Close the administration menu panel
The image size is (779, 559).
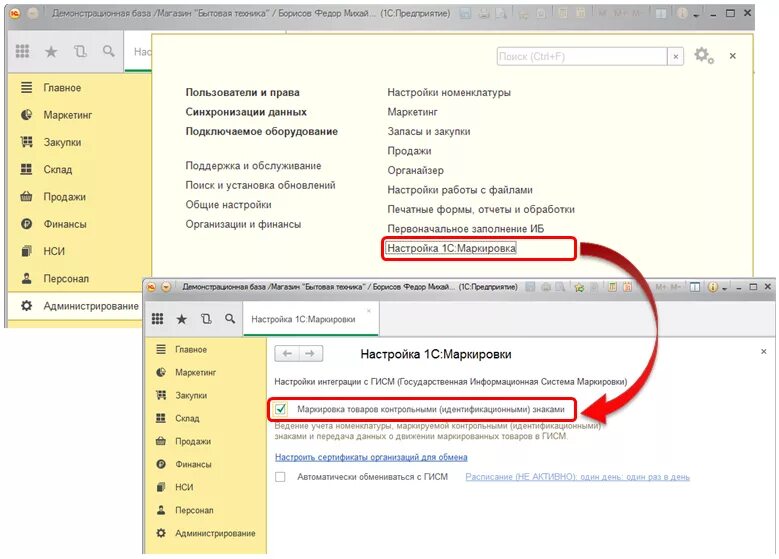732,56
